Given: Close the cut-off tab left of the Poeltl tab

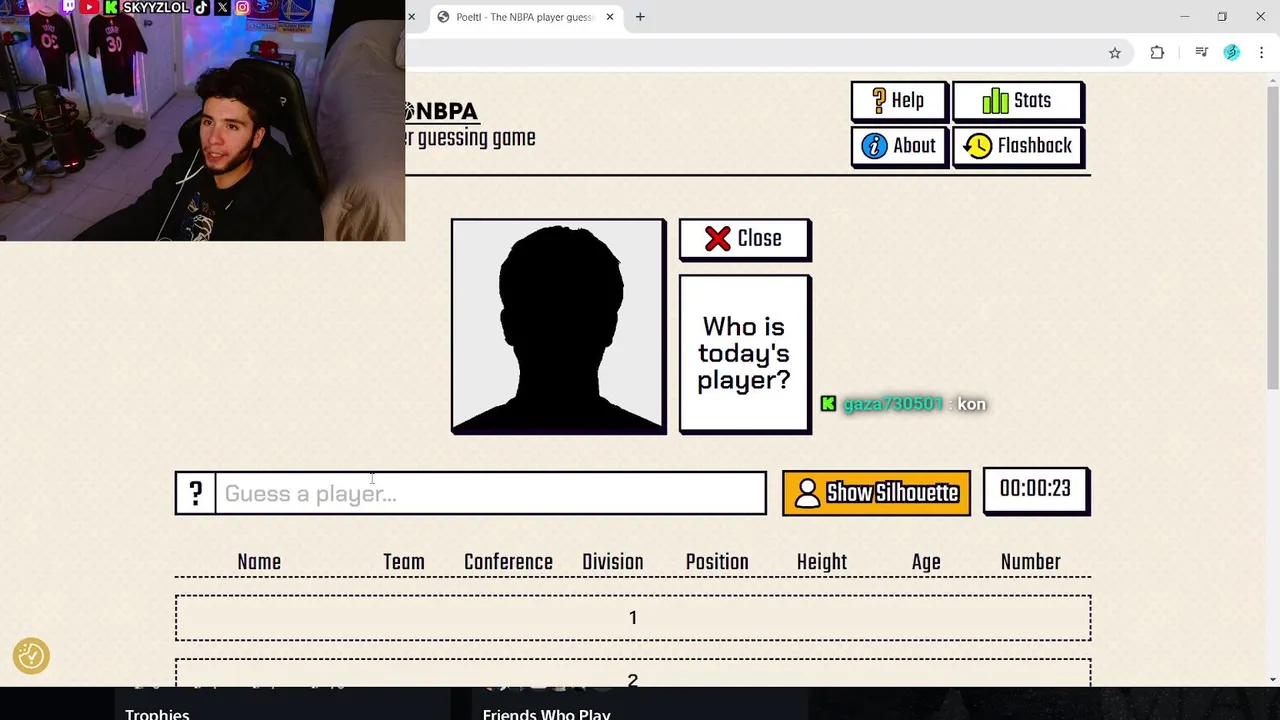Looking at the screenshot, I should point(411,17).
